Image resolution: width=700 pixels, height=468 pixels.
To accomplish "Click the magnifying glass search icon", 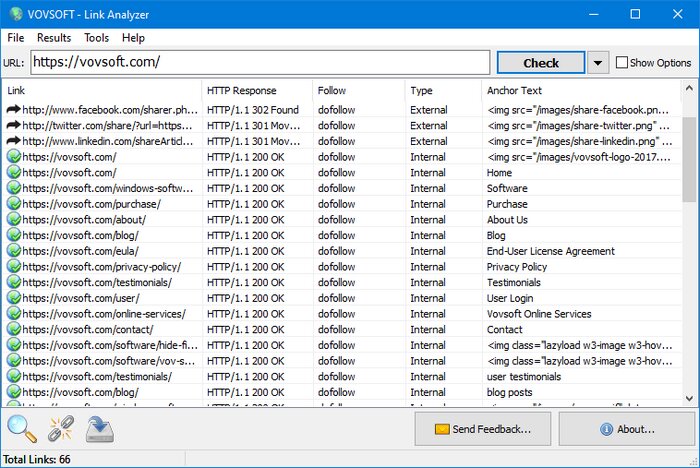I will click(21, 429).
